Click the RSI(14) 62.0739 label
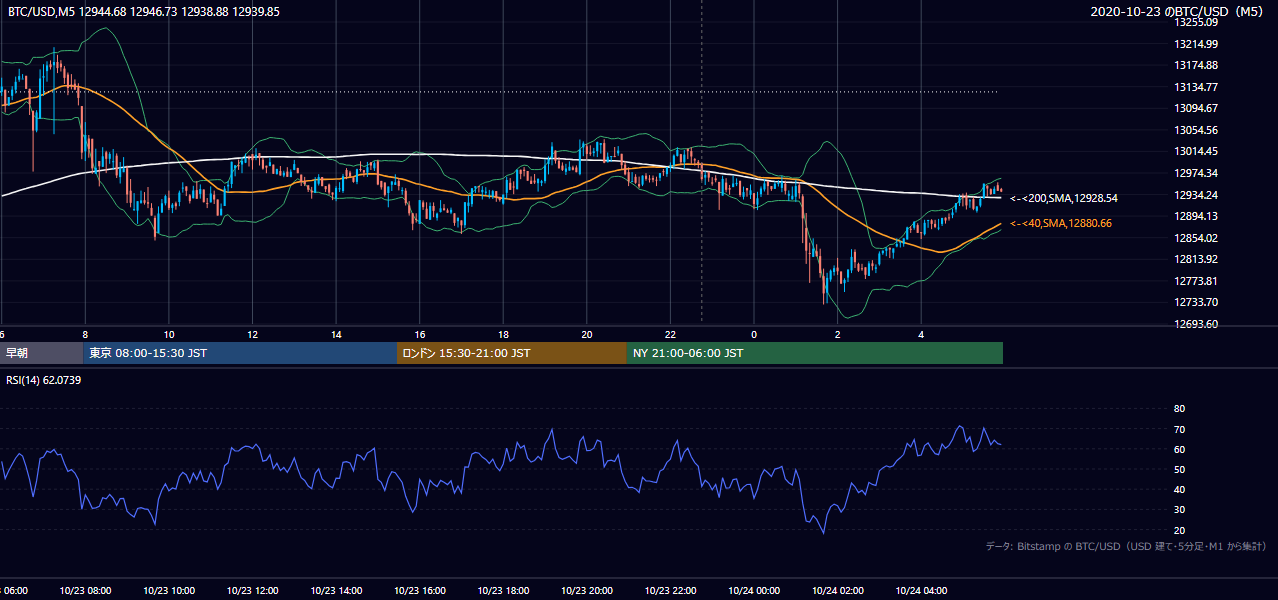This screenshot has width=1278, height=600. (44, 380)
